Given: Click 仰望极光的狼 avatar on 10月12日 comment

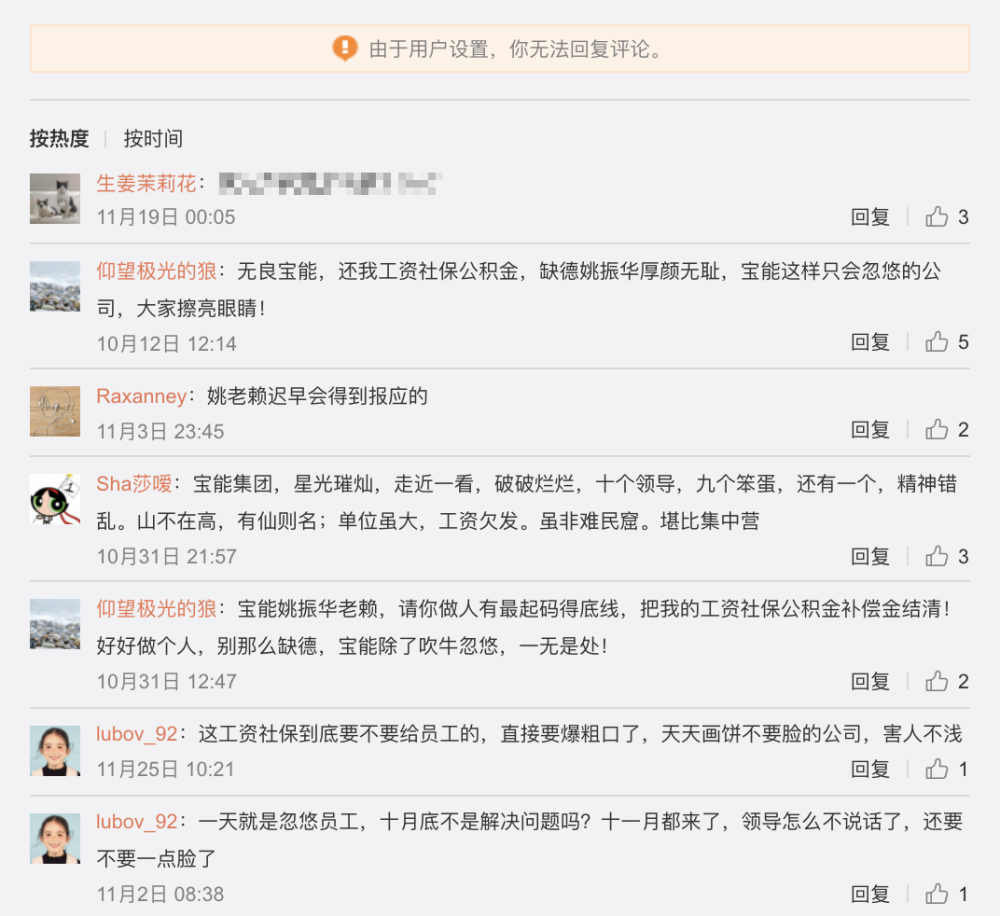Looking at the screenshot, I should coord(55,286).
